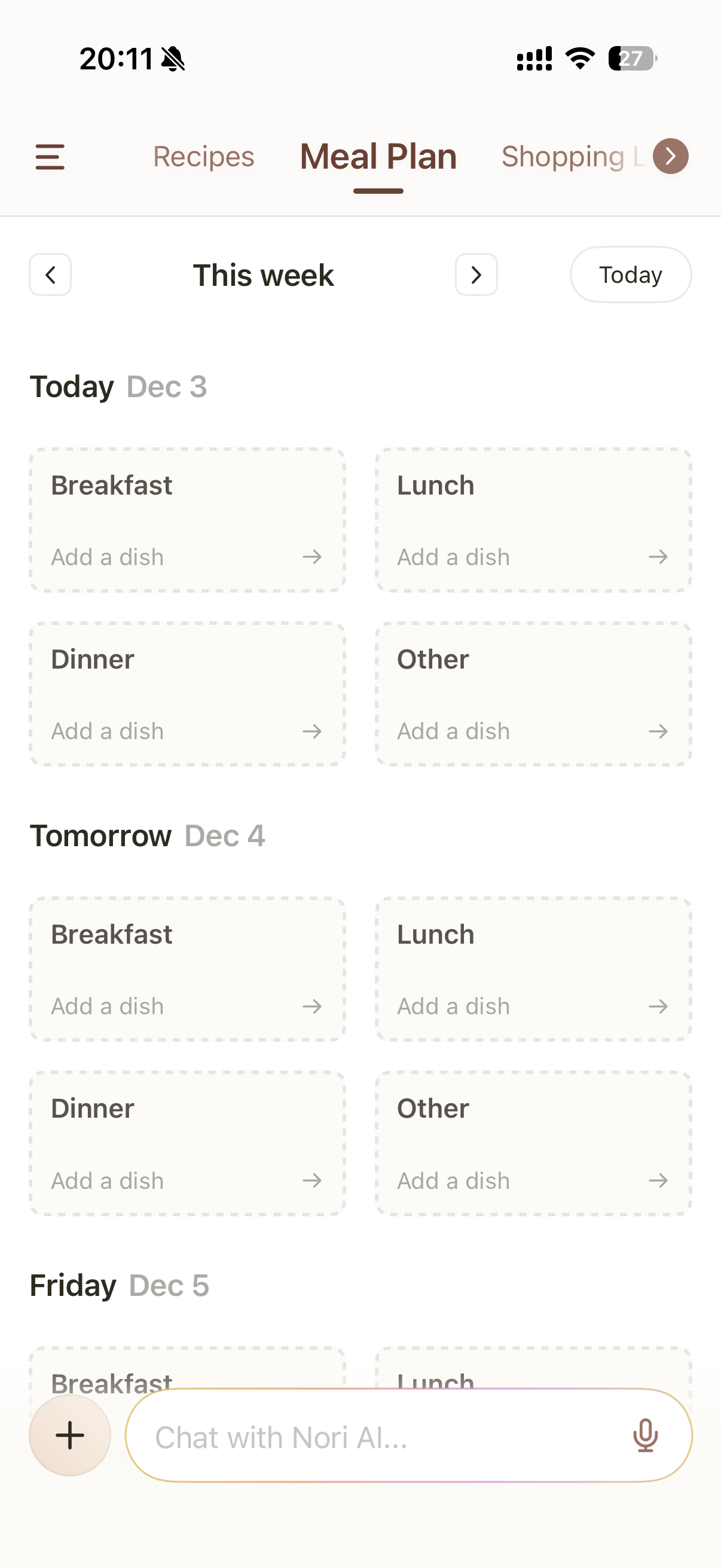Focus the Chat with Nori AI field
The height and width of the screenshot is (1568, 721).
pyautogui.click(x=377, y=1436)
